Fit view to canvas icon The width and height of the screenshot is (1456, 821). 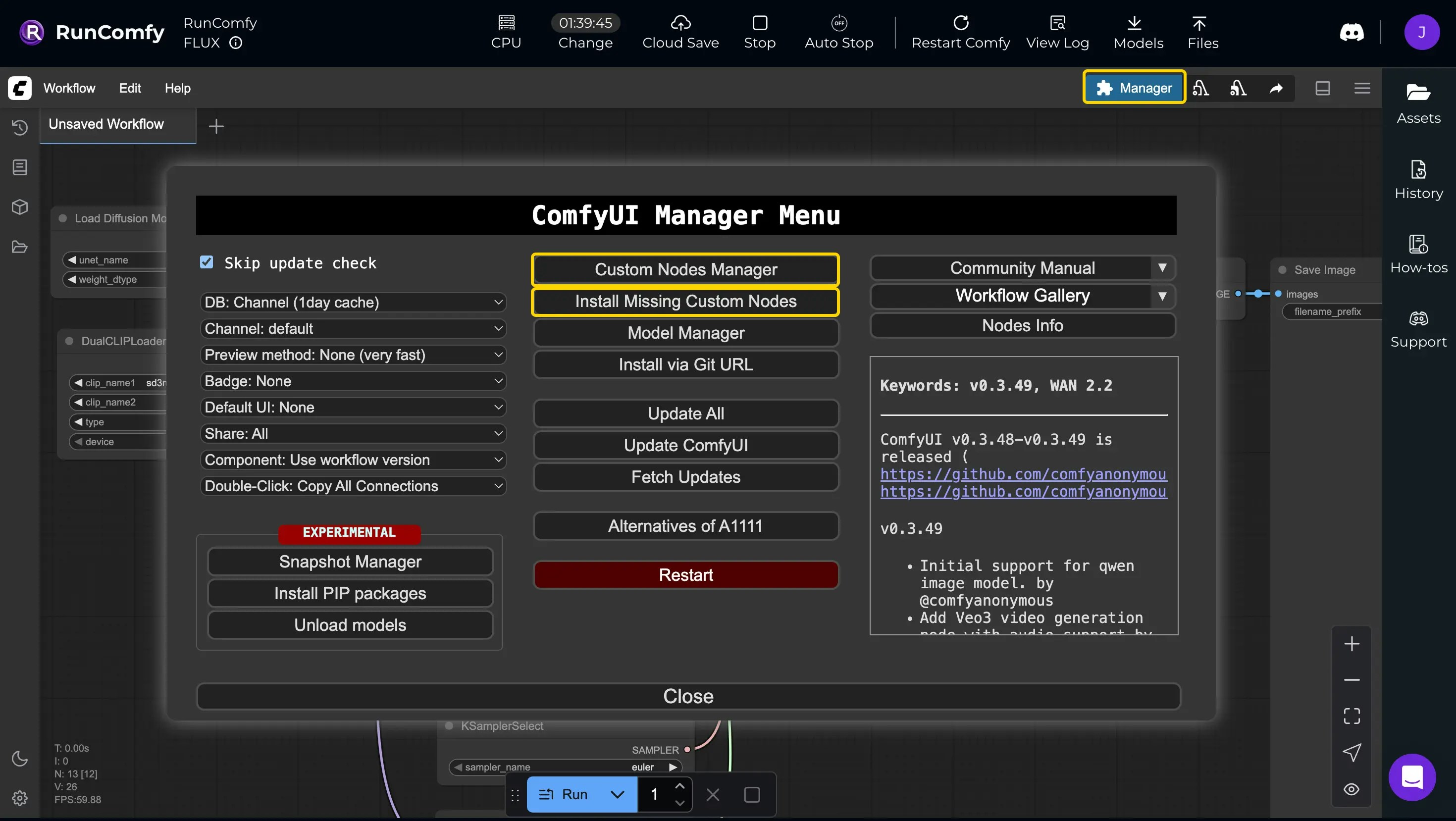click(1352, 716)
